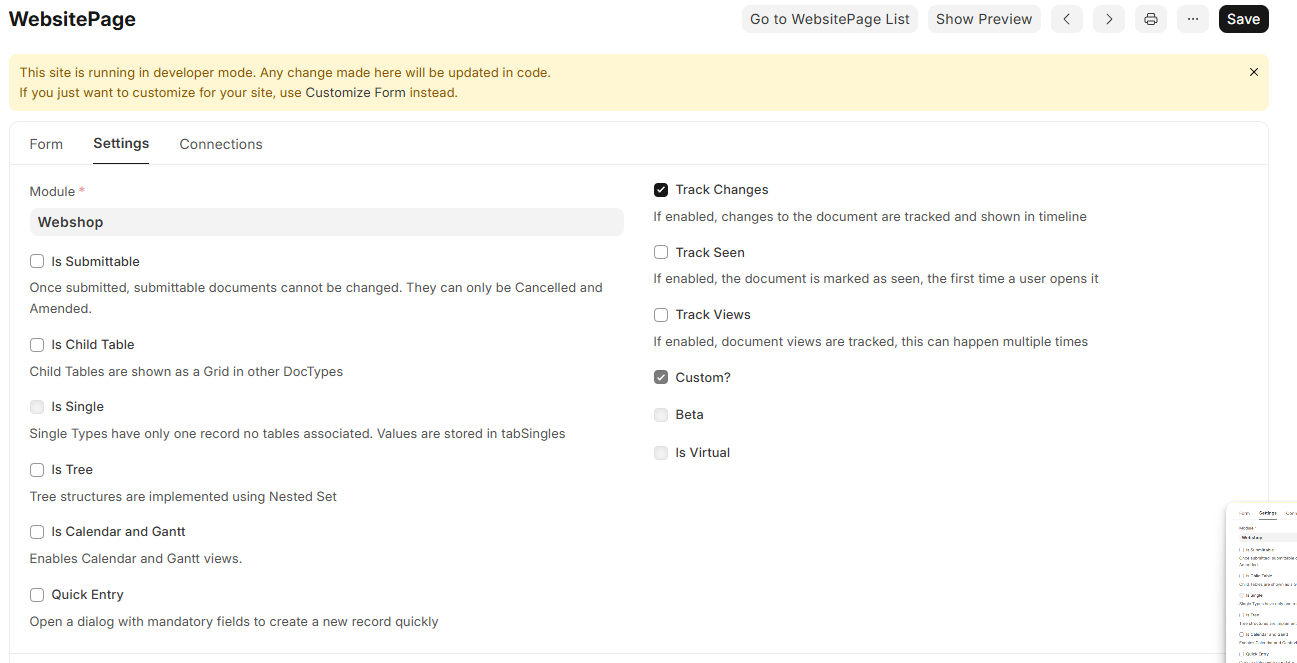Switch to the Form tab
Viewport: 1297px width, 663px height.
(x=46, y=144)
